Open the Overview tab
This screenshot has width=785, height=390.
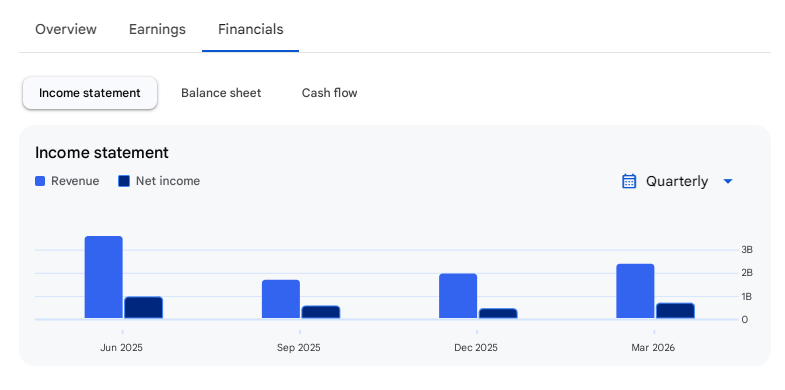click(66, 29)
